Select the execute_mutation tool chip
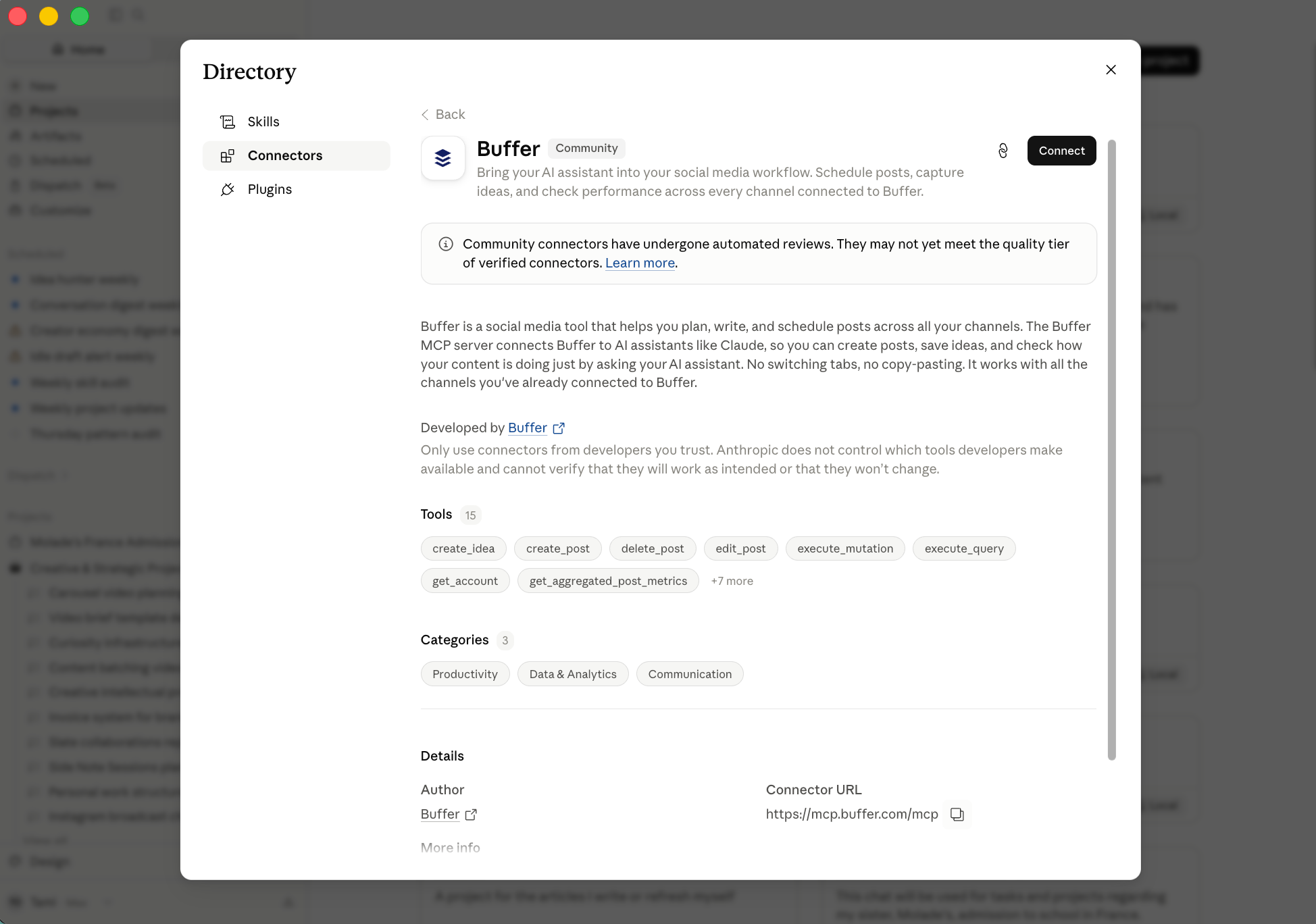Image resolution: width=1316 pixels, height=924 pixels. [845, 548]
